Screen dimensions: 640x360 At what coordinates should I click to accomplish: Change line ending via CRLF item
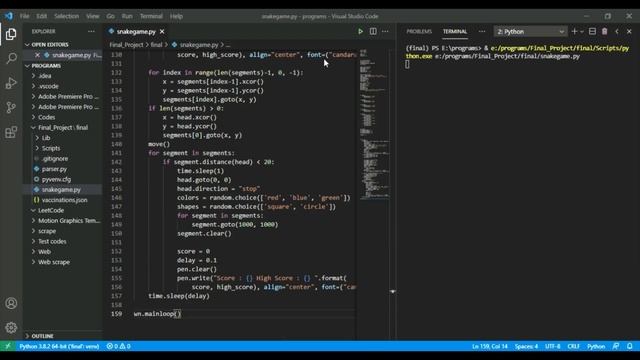573,346
